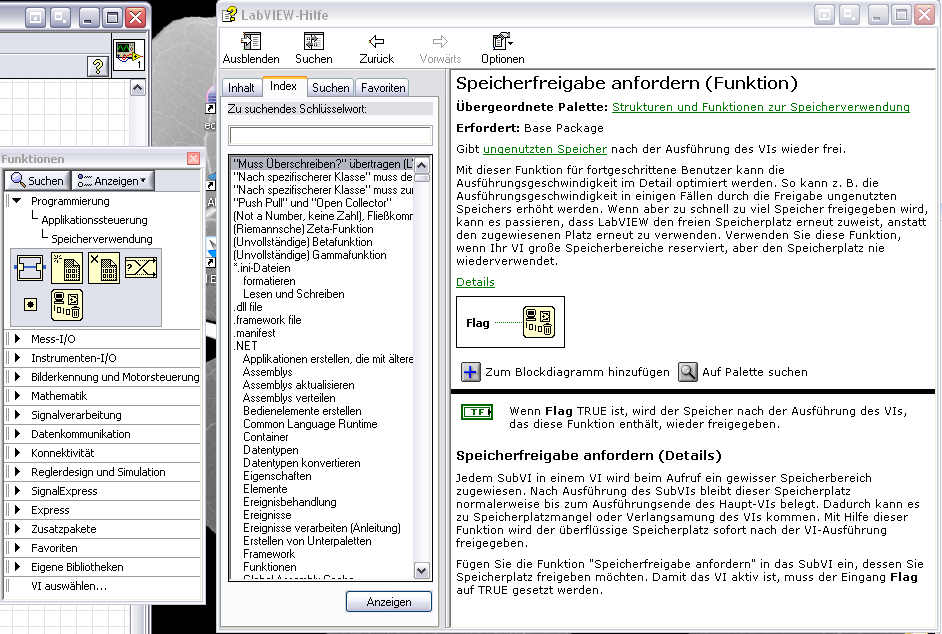The image size is (942, 634).
Task: Click the green TF boolean icon
Action: [477, 412]
